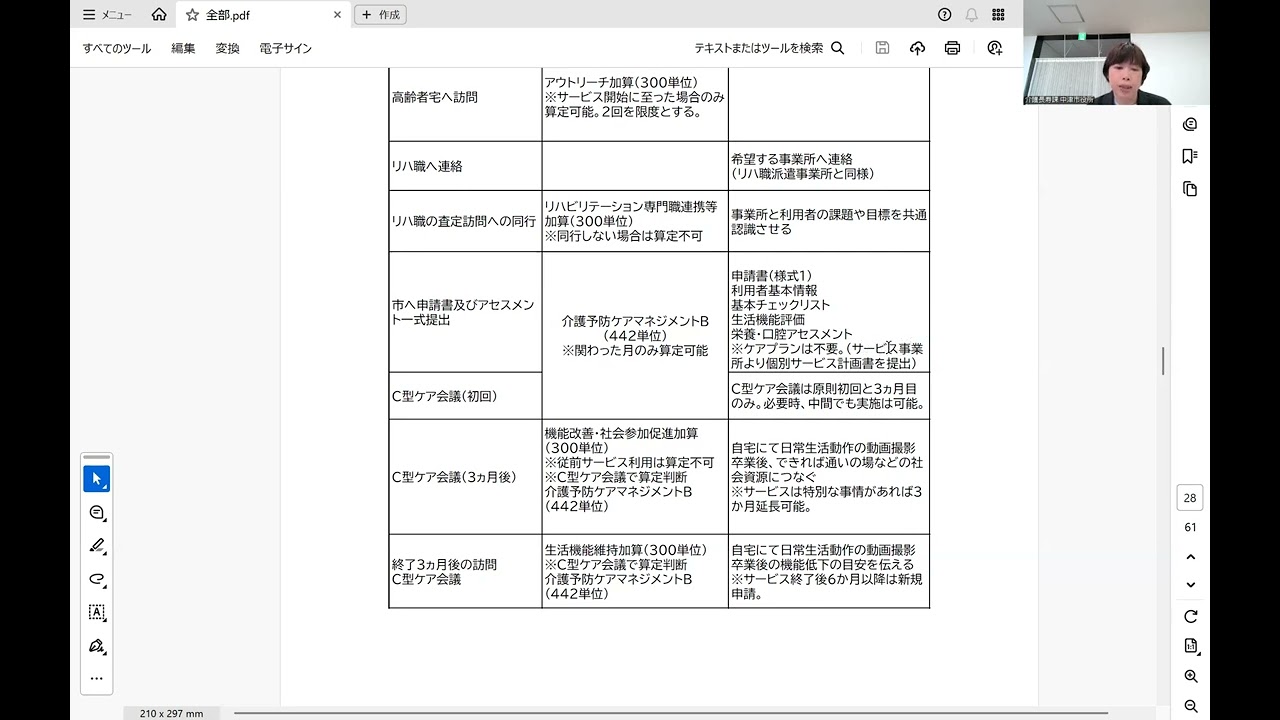Click the 希望する事業所へ連絡 text
The height and width of the screenshot is (720, 1280).
[x=792, y=159]
